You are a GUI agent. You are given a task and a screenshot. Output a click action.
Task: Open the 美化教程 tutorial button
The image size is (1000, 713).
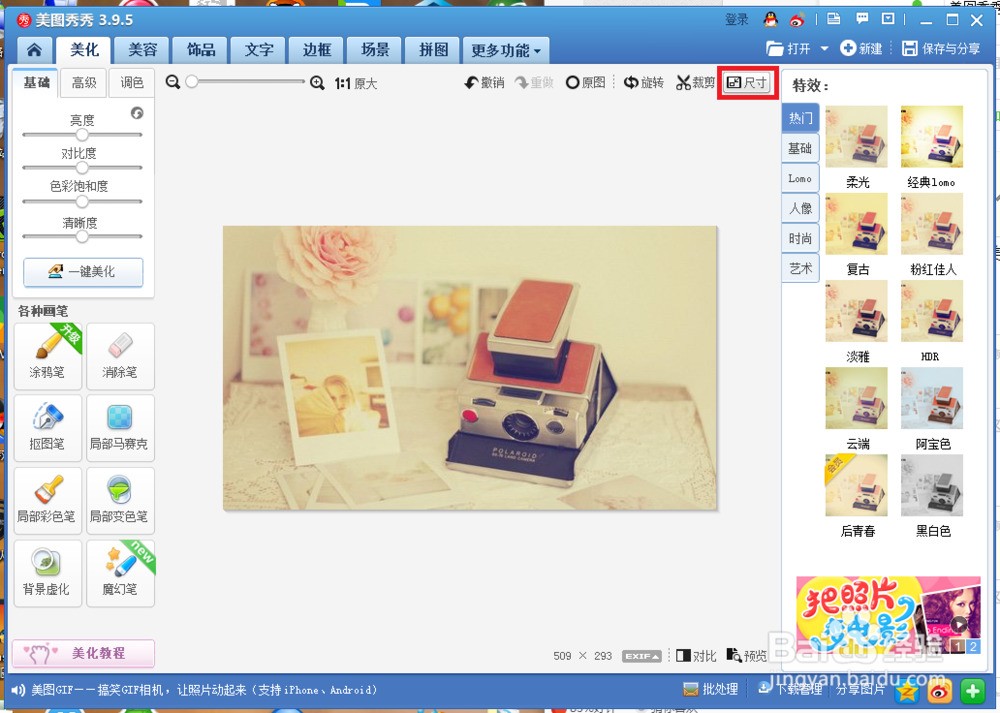point(83,654)
